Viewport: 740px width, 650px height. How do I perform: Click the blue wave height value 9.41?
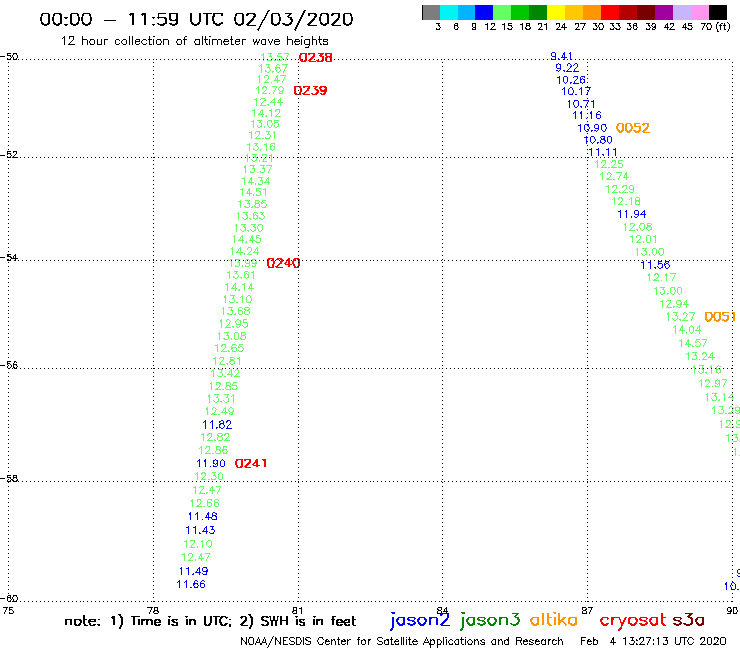[562, 57]
